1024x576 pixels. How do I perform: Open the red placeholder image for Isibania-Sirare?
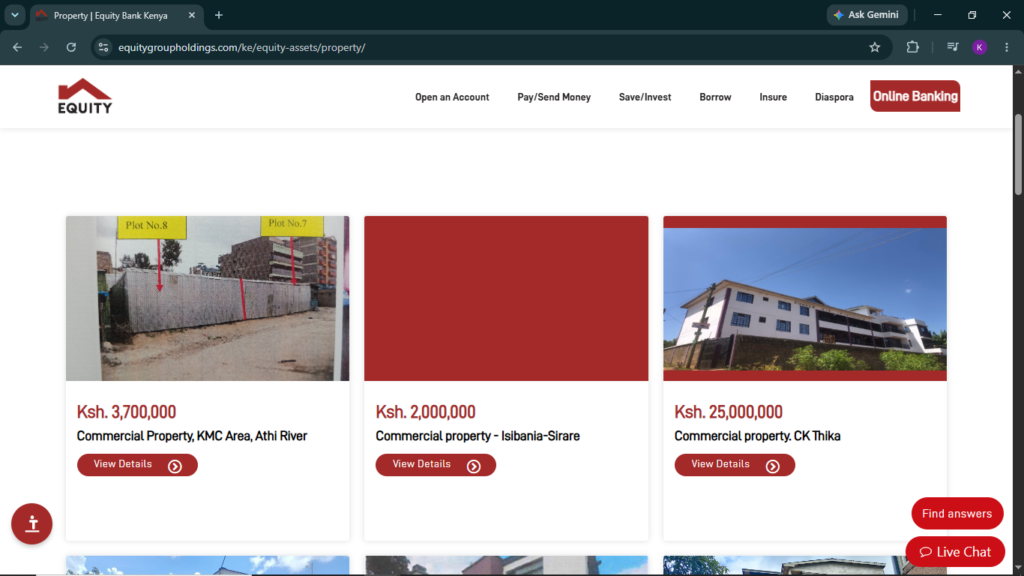pos(506,298)
